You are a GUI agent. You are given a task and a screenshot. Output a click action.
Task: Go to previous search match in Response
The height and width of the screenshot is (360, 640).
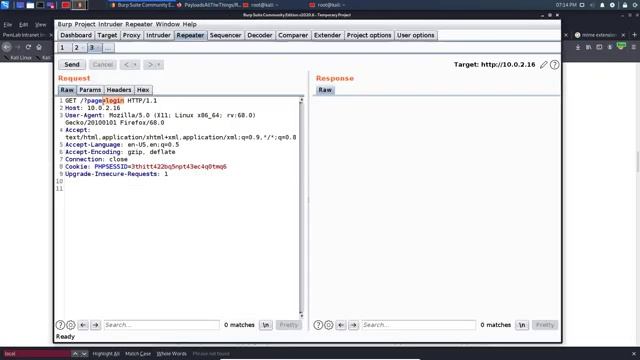(x=341, y=325)
